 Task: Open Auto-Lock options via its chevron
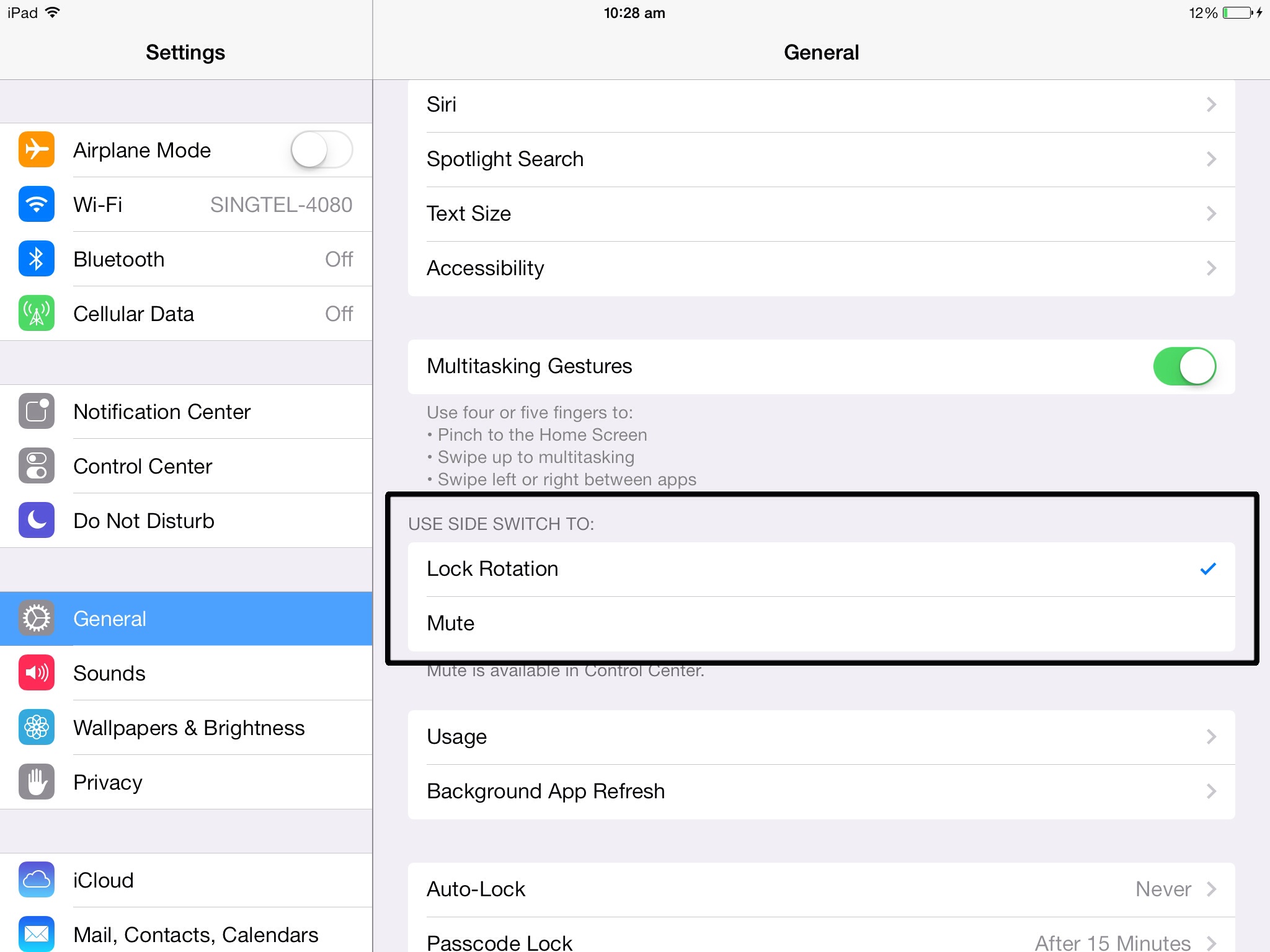[1211, 889]
